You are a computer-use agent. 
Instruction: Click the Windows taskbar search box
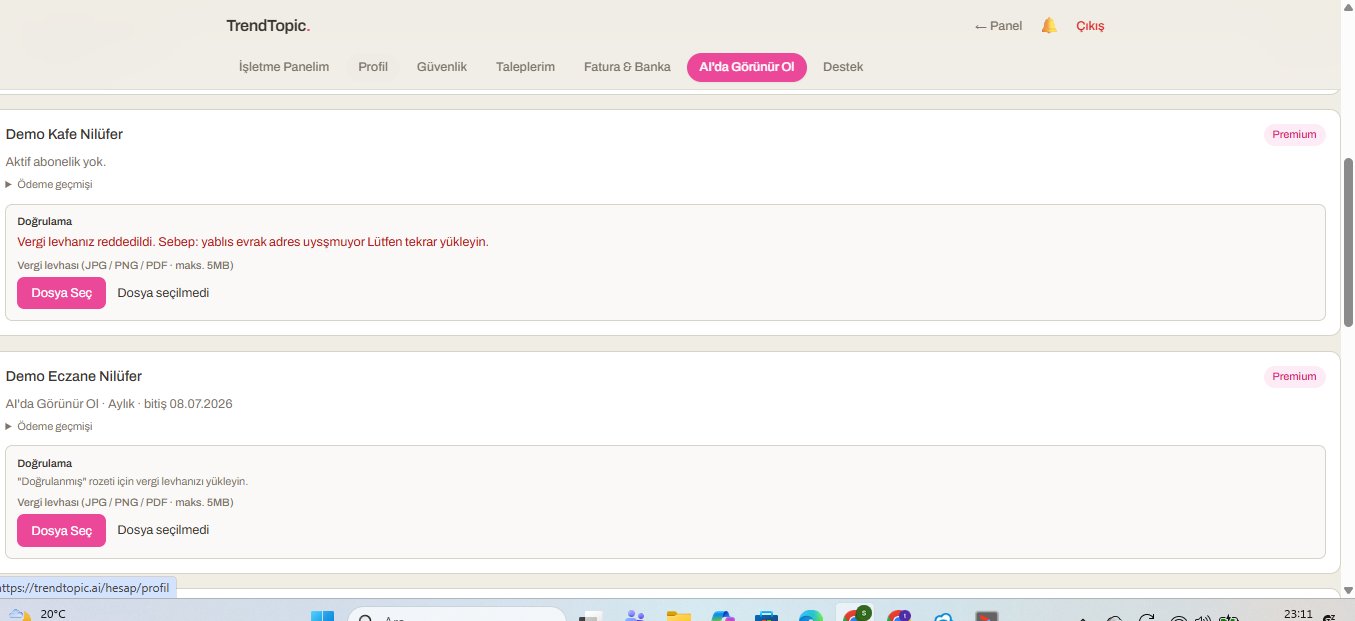(x=455, y=615)
